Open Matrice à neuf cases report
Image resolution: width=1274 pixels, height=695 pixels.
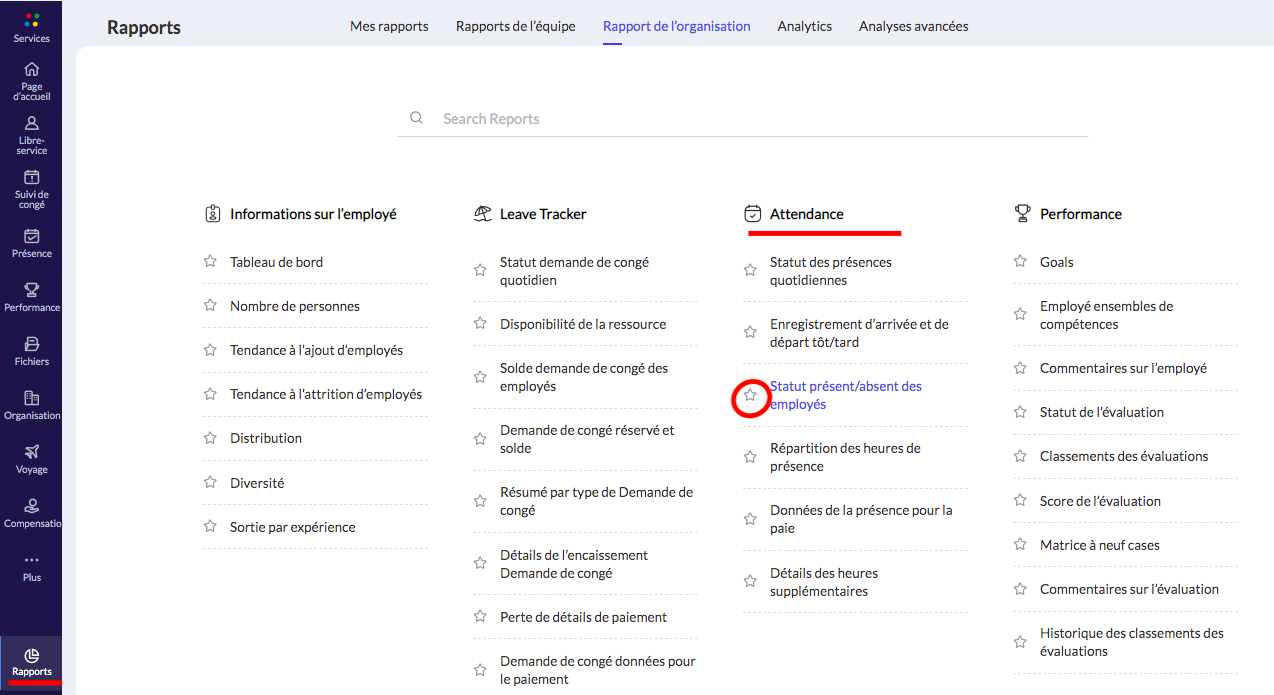[x=1099, y=545]
